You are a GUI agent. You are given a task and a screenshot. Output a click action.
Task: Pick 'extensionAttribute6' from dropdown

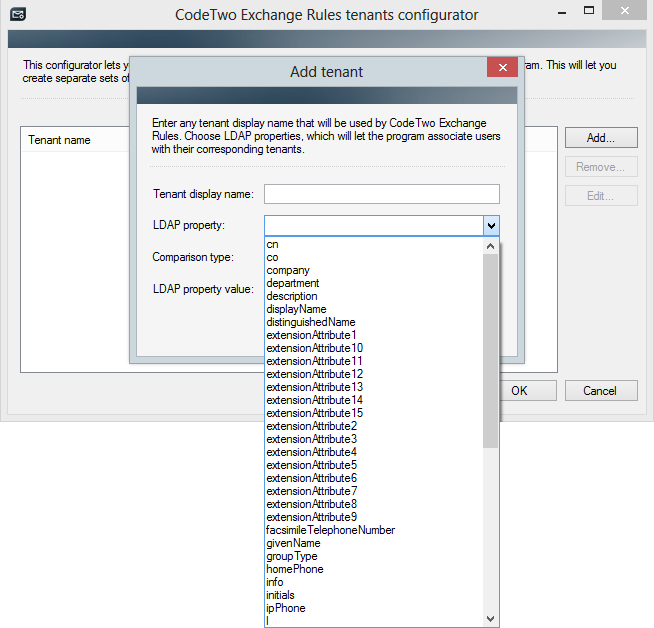click(374, 478)
